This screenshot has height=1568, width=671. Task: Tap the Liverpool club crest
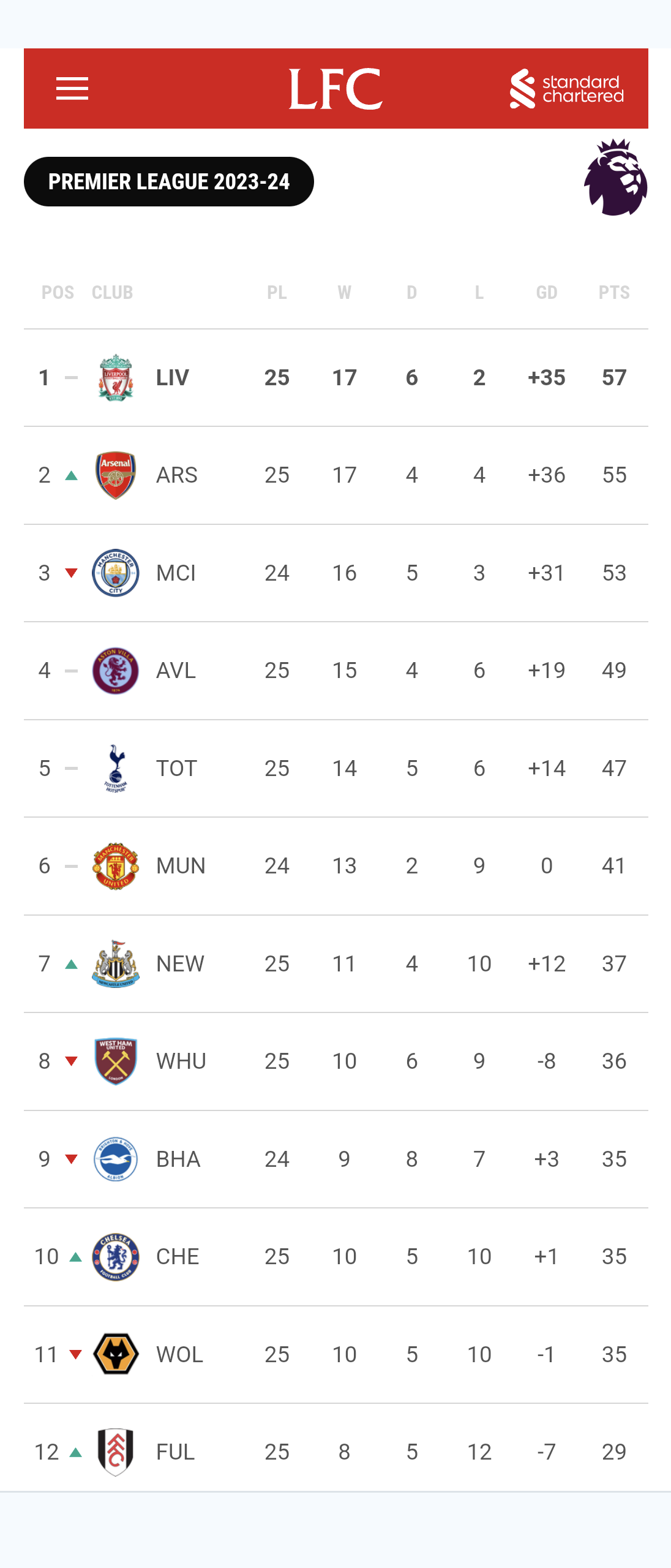click(116, 377)
